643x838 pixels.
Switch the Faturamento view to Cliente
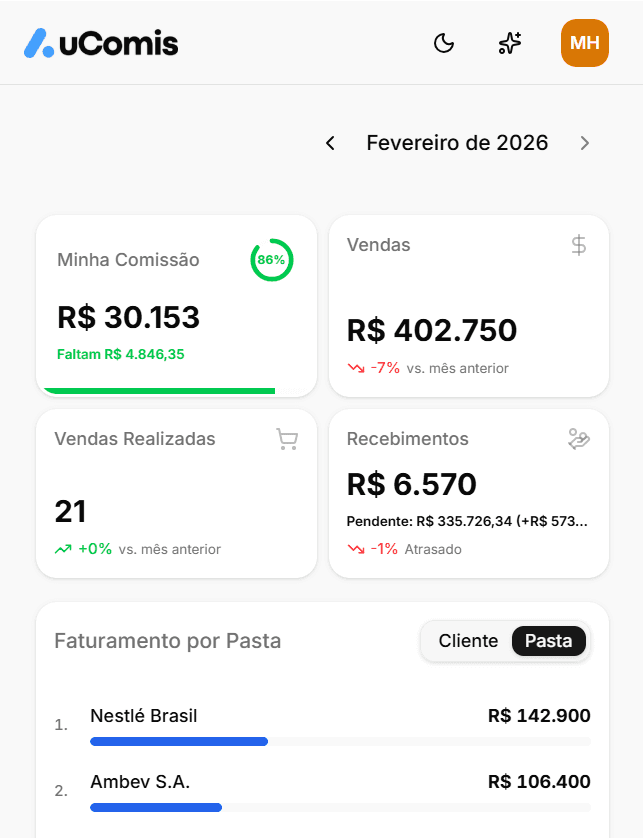click(x=468, y=641)
